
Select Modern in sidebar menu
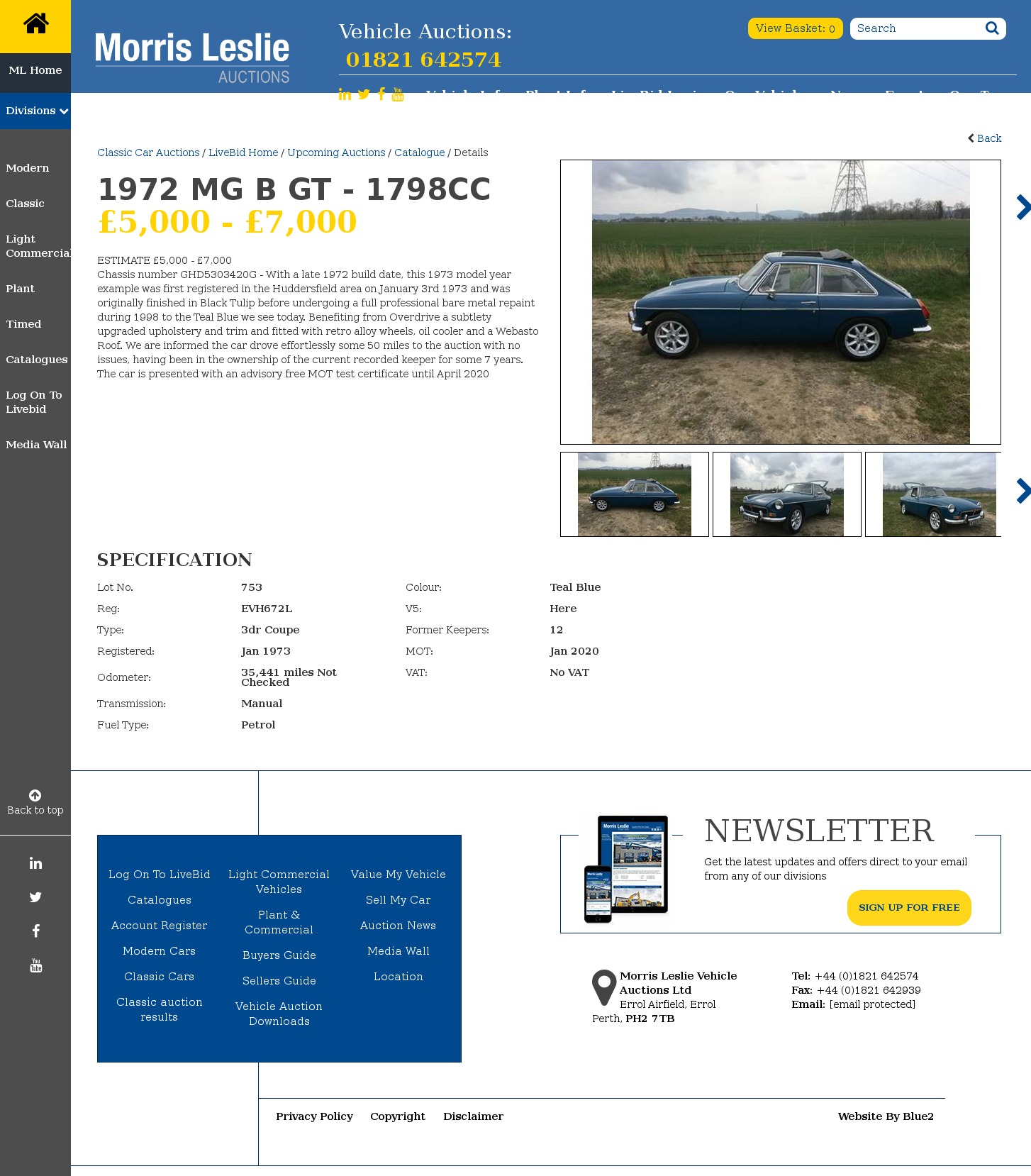pos(28,168)
